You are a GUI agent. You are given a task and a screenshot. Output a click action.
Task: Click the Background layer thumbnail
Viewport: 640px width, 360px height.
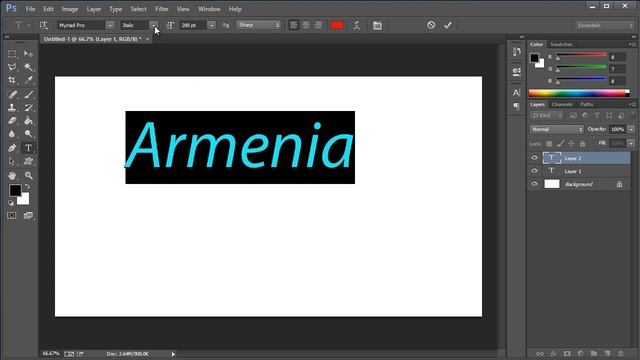tap(552, 184)
